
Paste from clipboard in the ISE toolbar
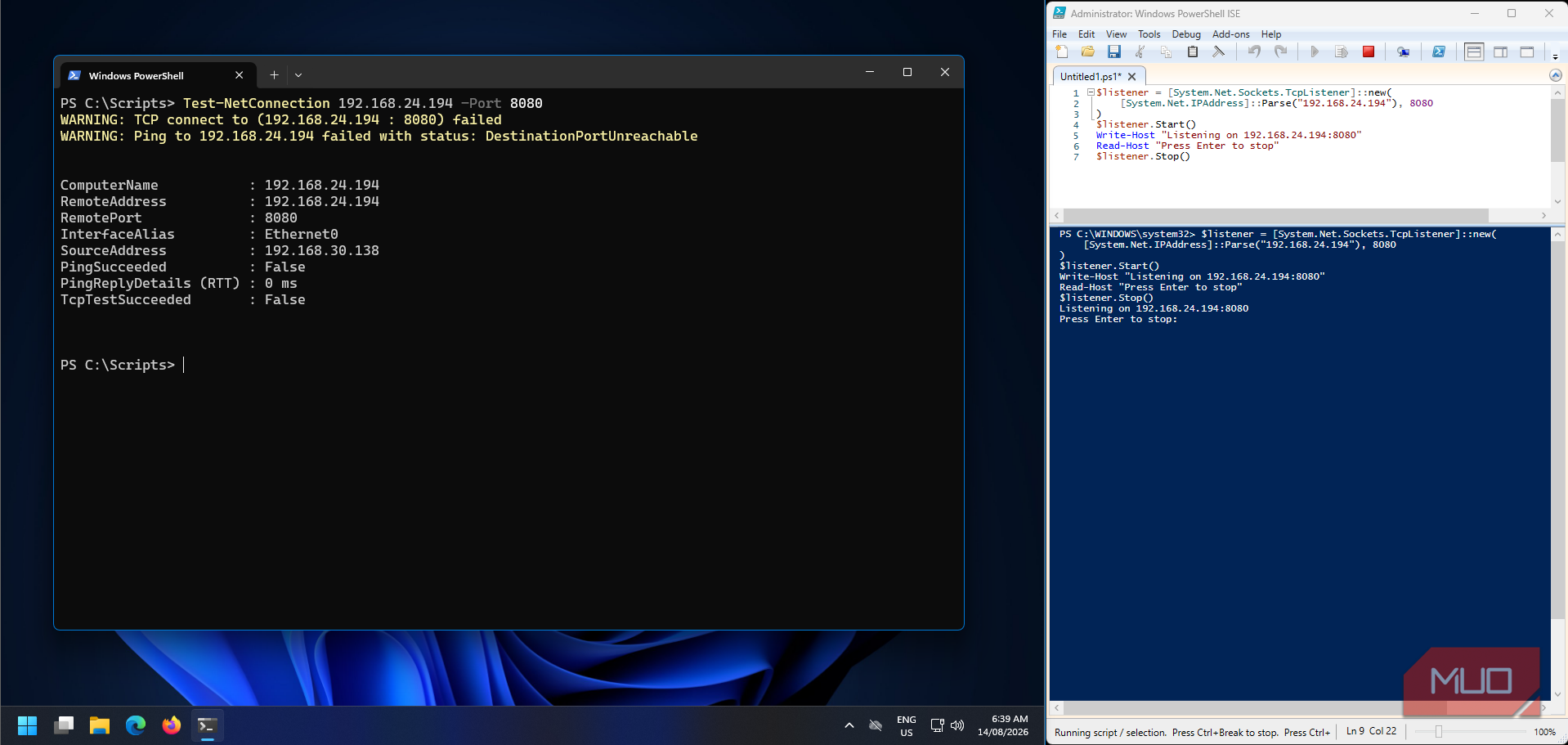[x=1192, y=52]
